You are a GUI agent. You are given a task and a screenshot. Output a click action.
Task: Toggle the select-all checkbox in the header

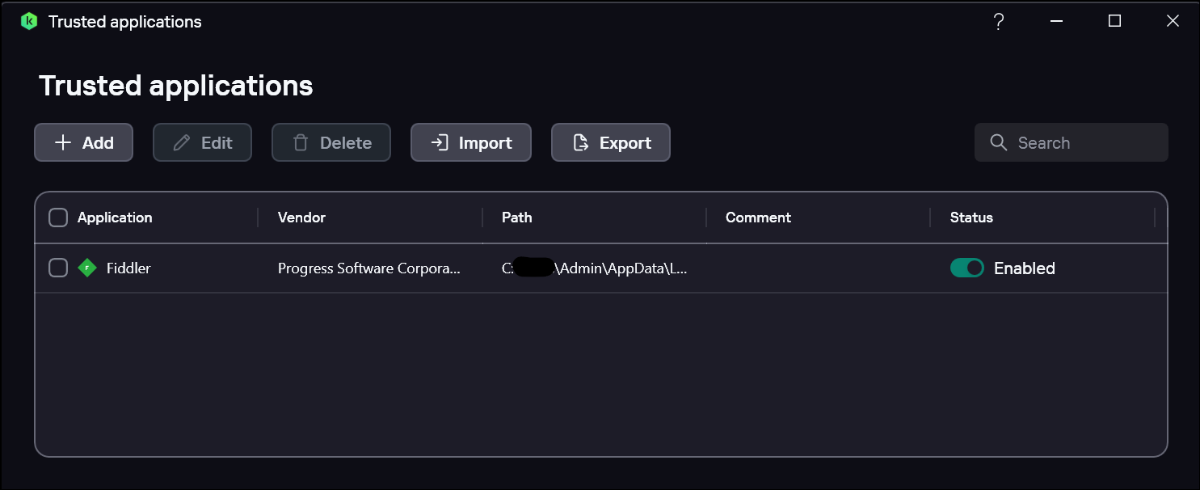[58, 217]
